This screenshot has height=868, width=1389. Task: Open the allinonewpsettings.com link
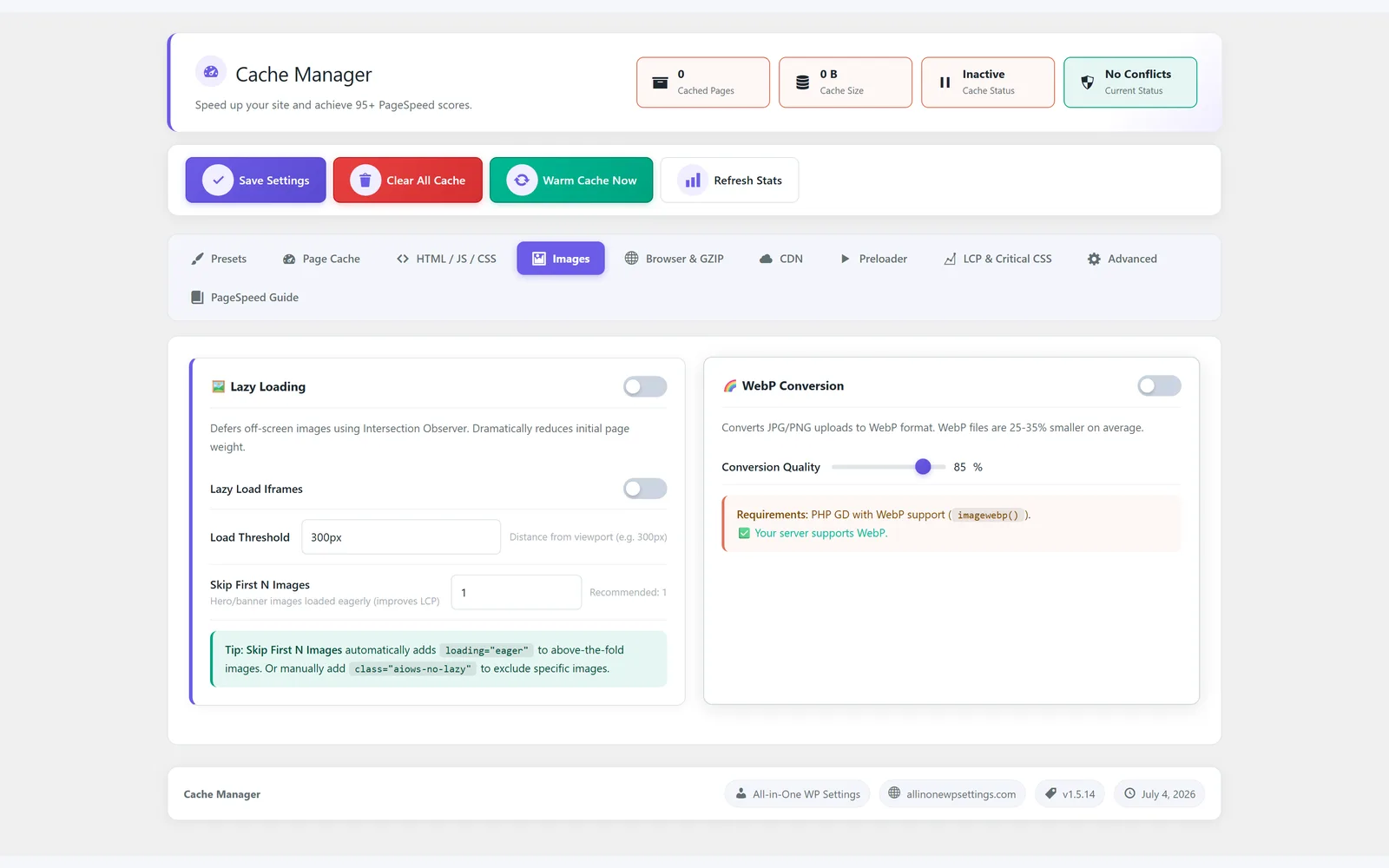click(x=952, y=793)
